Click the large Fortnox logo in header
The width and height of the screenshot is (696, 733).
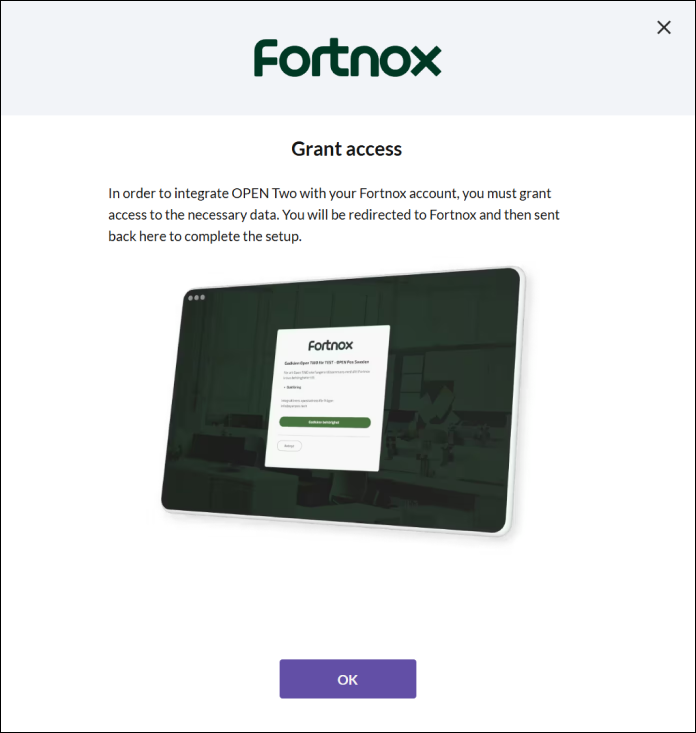(x=347, y=58)
